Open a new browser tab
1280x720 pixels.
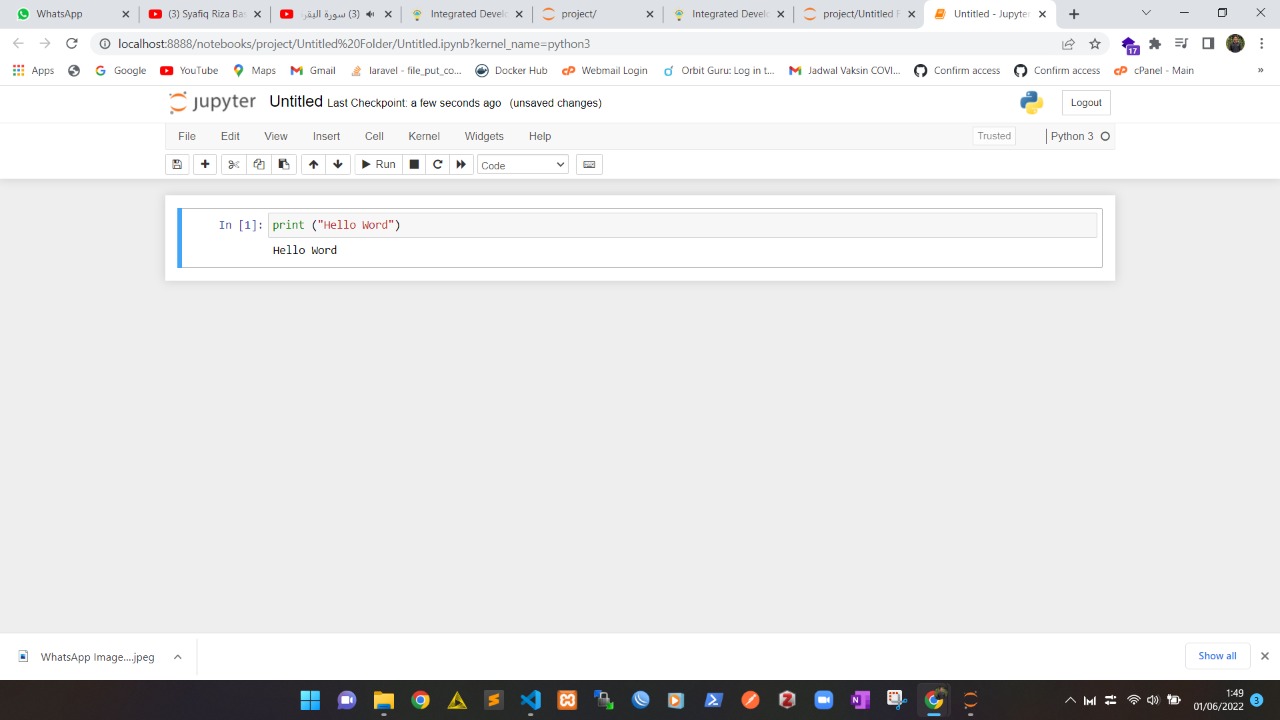pos(1074,14)
